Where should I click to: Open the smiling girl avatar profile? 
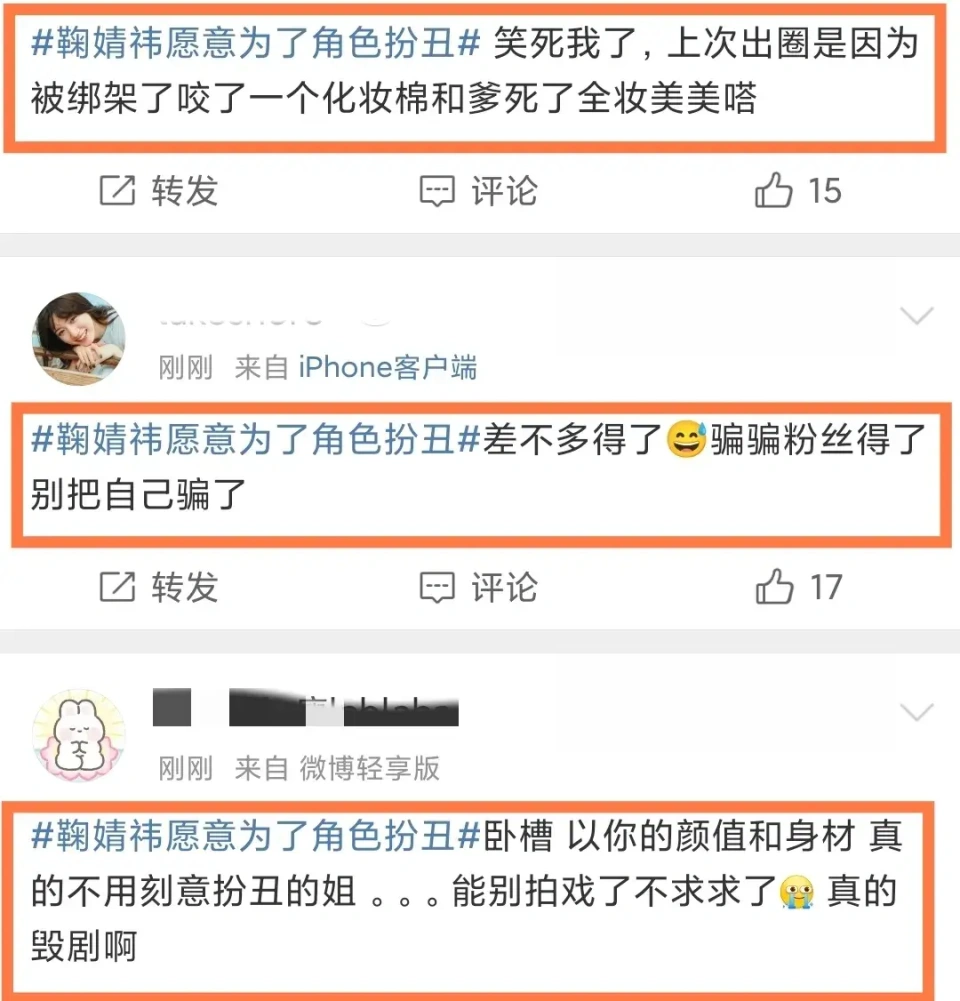pos(79,338)
